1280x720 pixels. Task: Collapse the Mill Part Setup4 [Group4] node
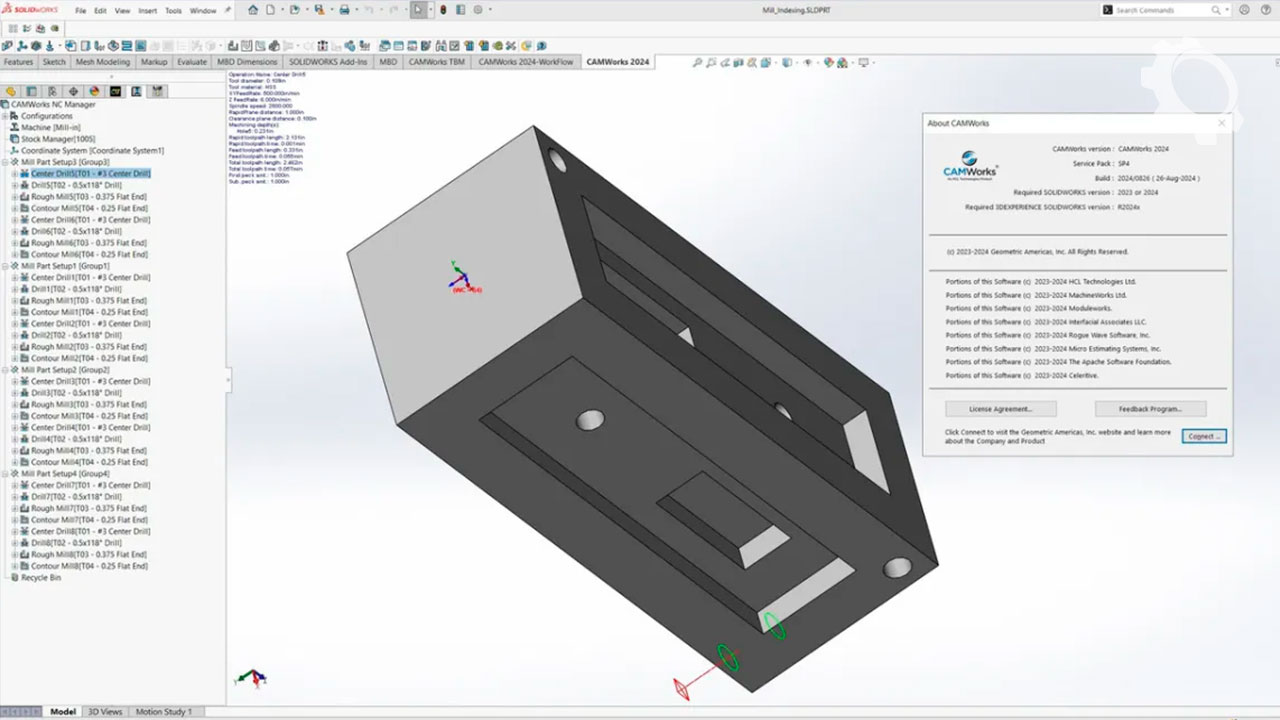(x=6, y=474)
